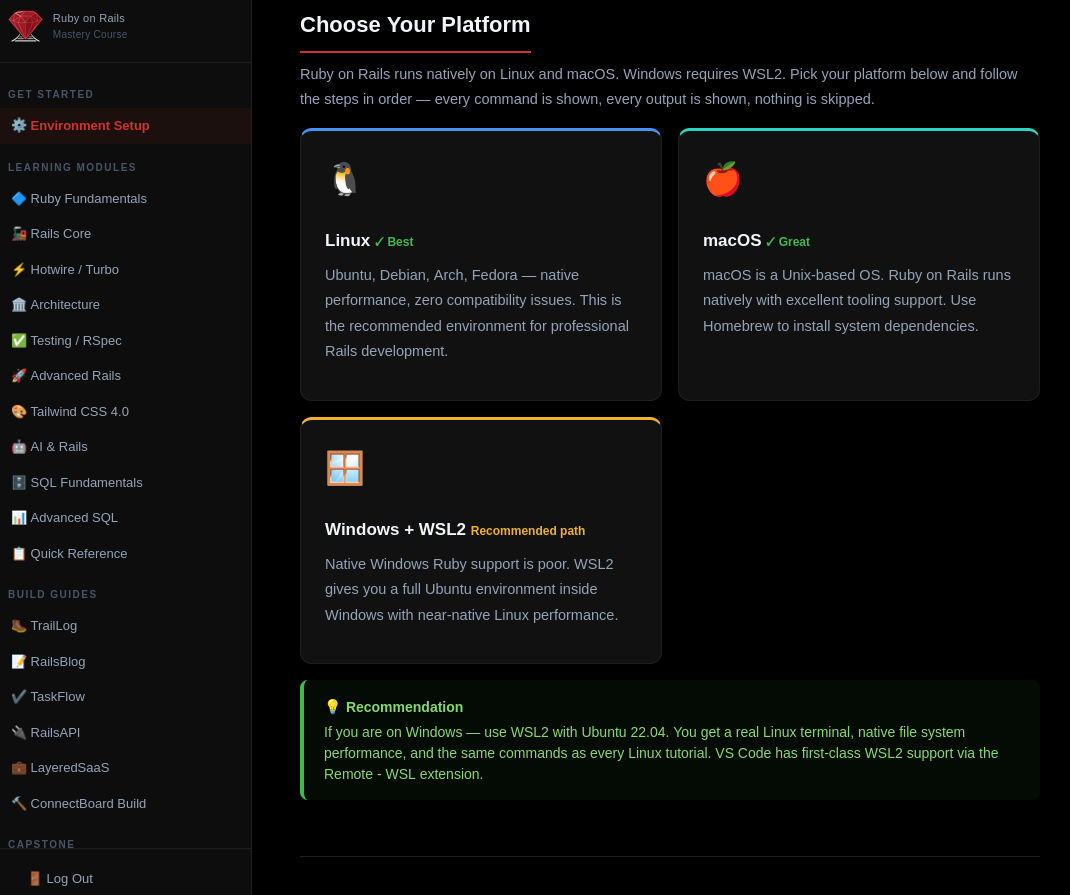Click the light bulb icon in Recommendation
Viewport: 1070px width, 895px height.
pos(332,707)
